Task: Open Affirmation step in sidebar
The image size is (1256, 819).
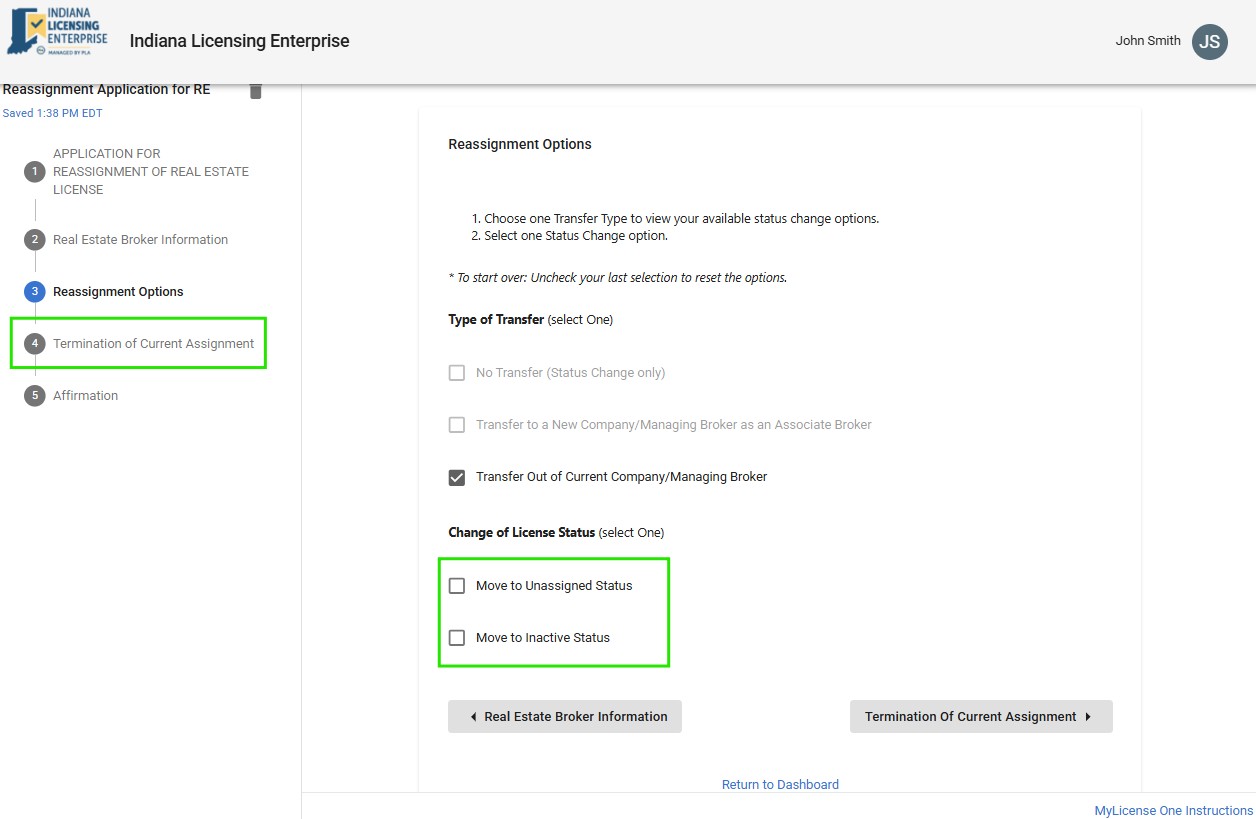Action: [86, 396]
